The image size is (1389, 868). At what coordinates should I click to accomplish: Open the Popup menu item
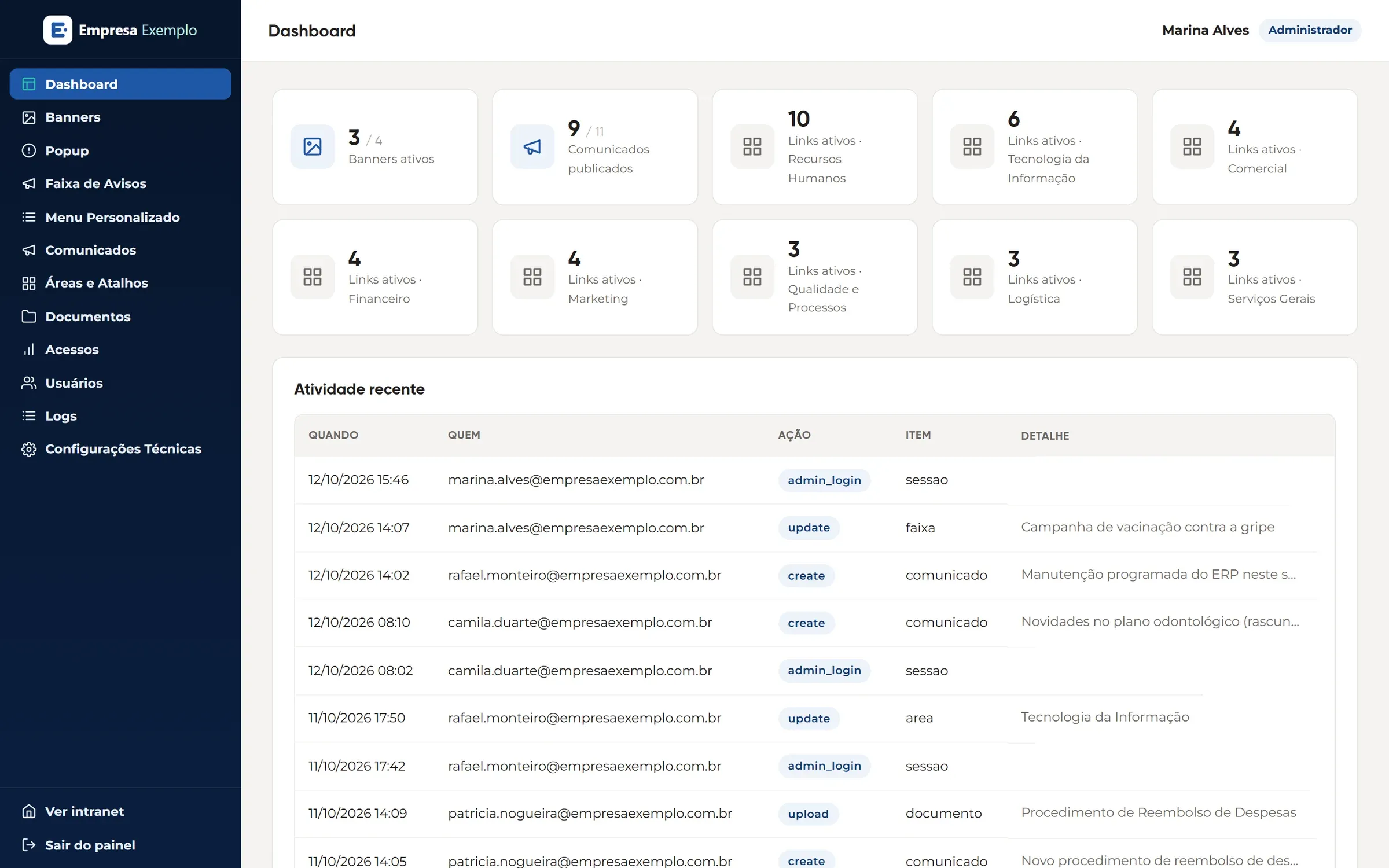click(x=120, y=150)
